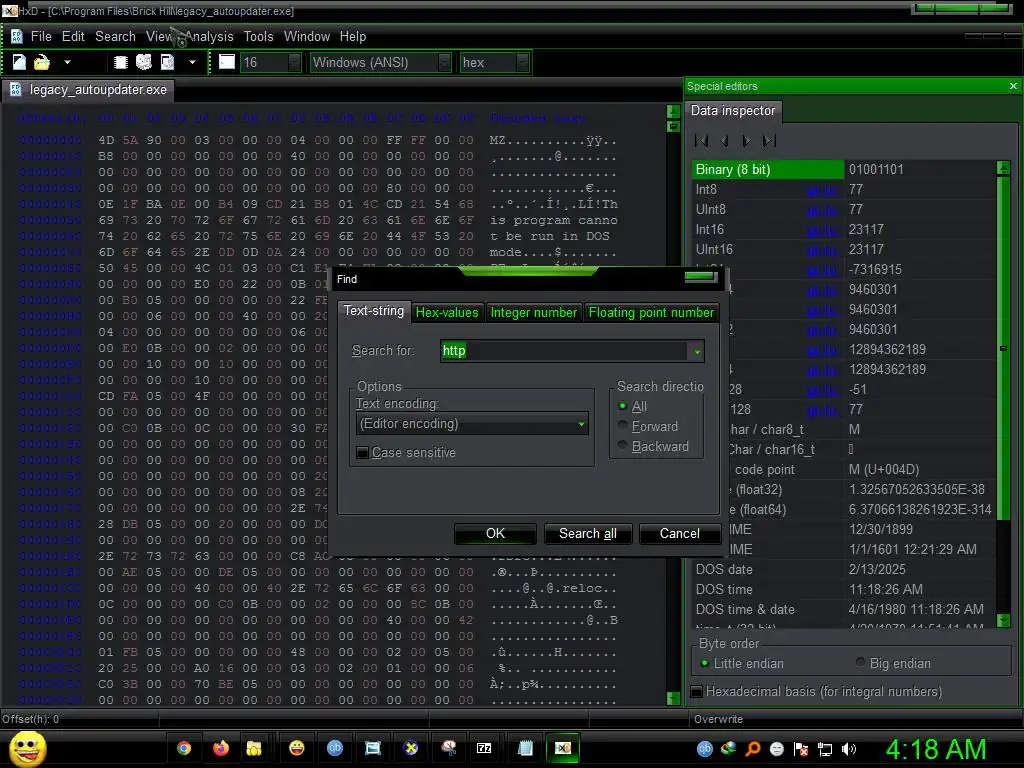Switch to the Floating point number tab
This screenshot has height=768, width=1024.
(651, 313)
